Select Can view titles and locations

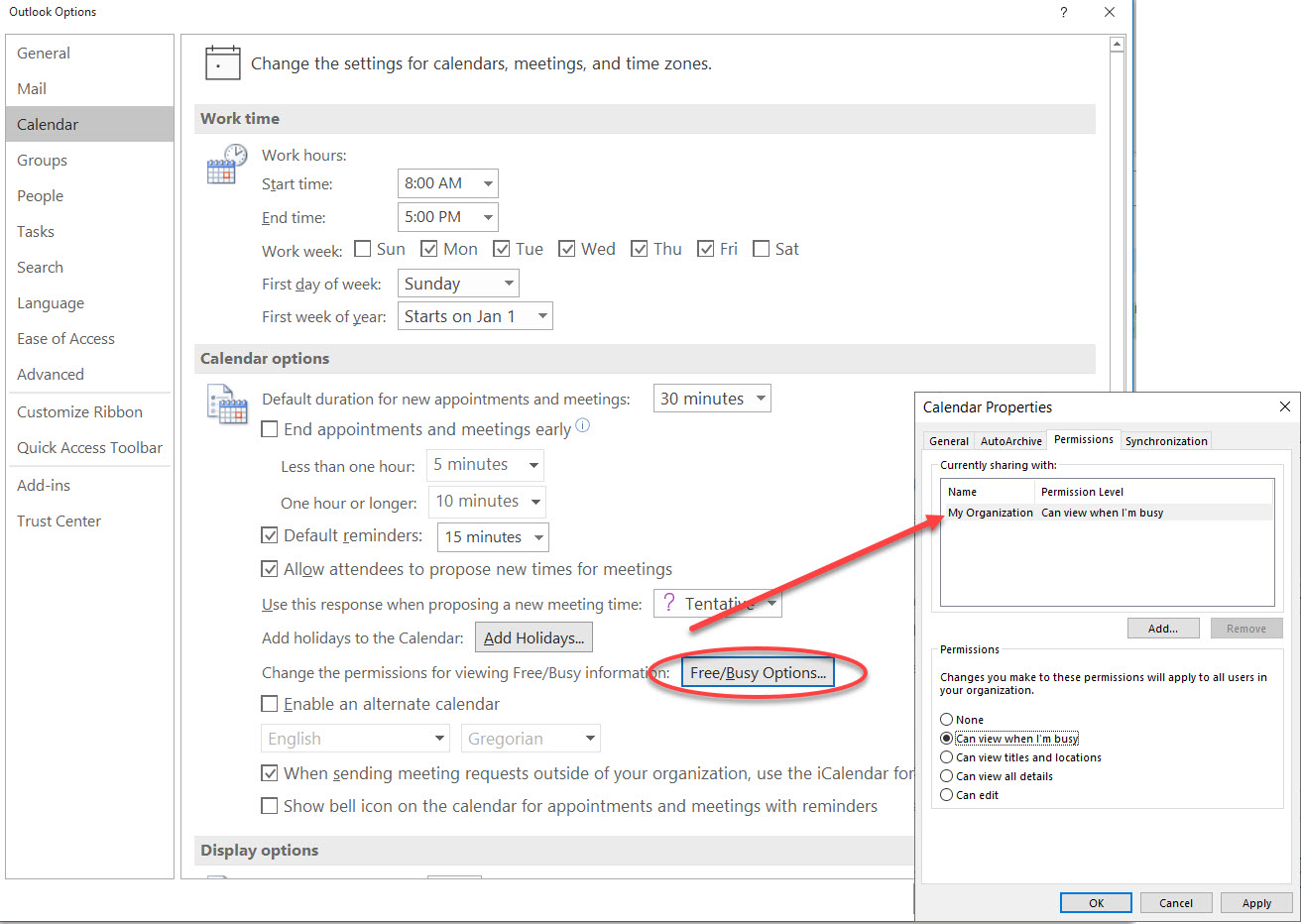click(947, 757)
